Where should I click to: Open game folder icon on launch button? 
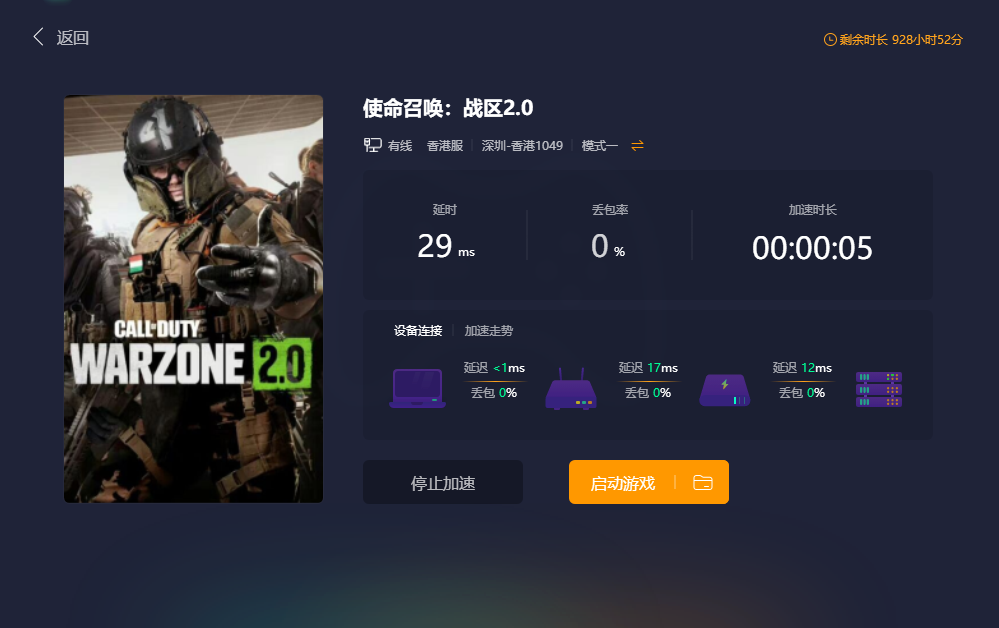703,482
